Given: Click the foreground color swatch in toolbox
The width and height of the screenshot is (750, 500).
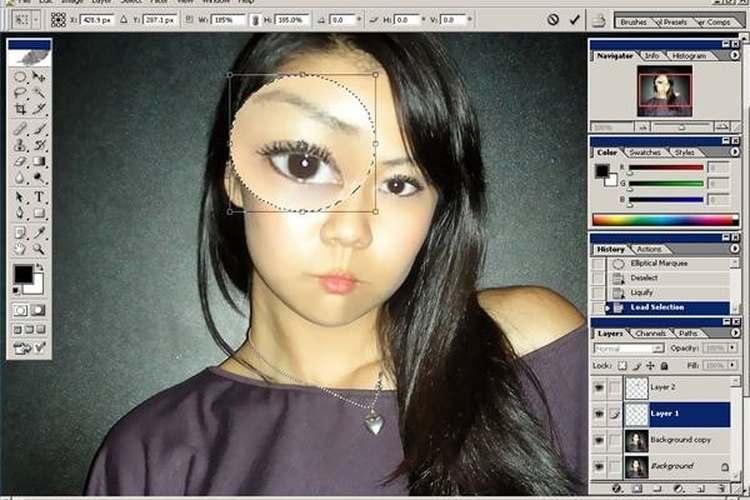Looking at the screenshot, I should pyautogui.click(x=23, y=274).
